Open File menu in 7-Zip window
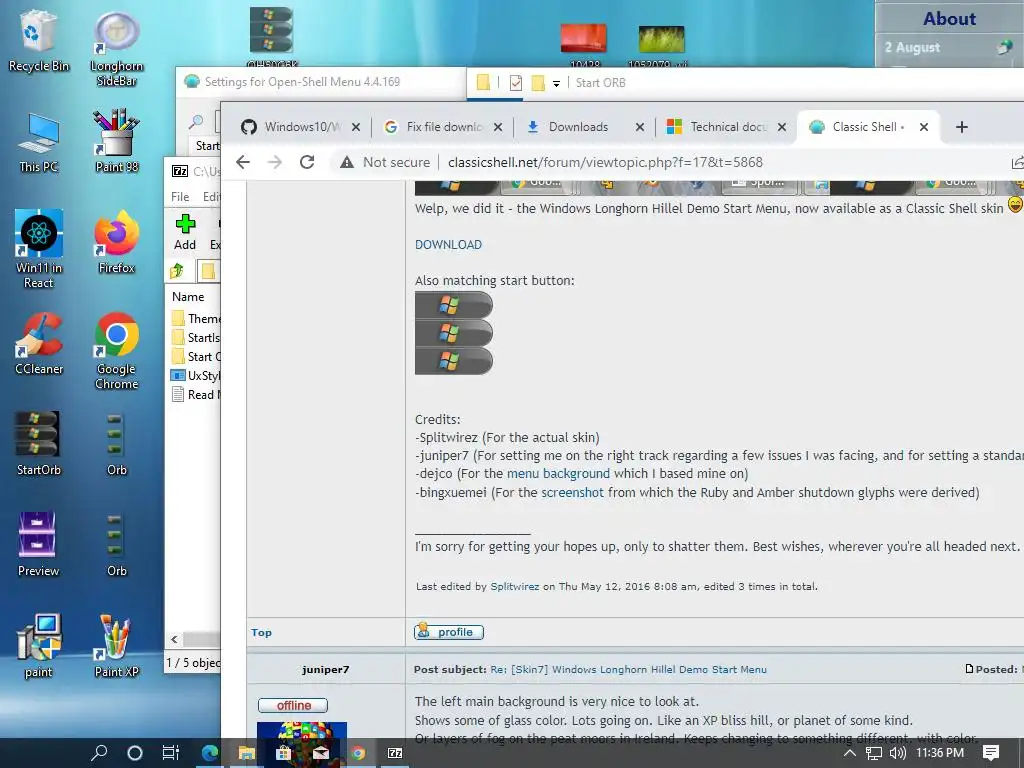The image size is (1024, 768). 180,197
